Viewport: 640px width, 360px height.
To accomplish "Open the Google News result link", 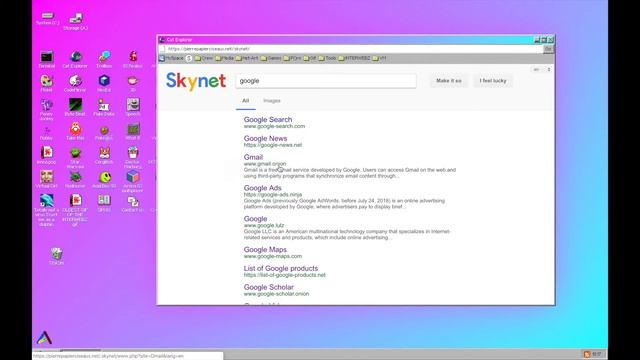I will [265, 138].
